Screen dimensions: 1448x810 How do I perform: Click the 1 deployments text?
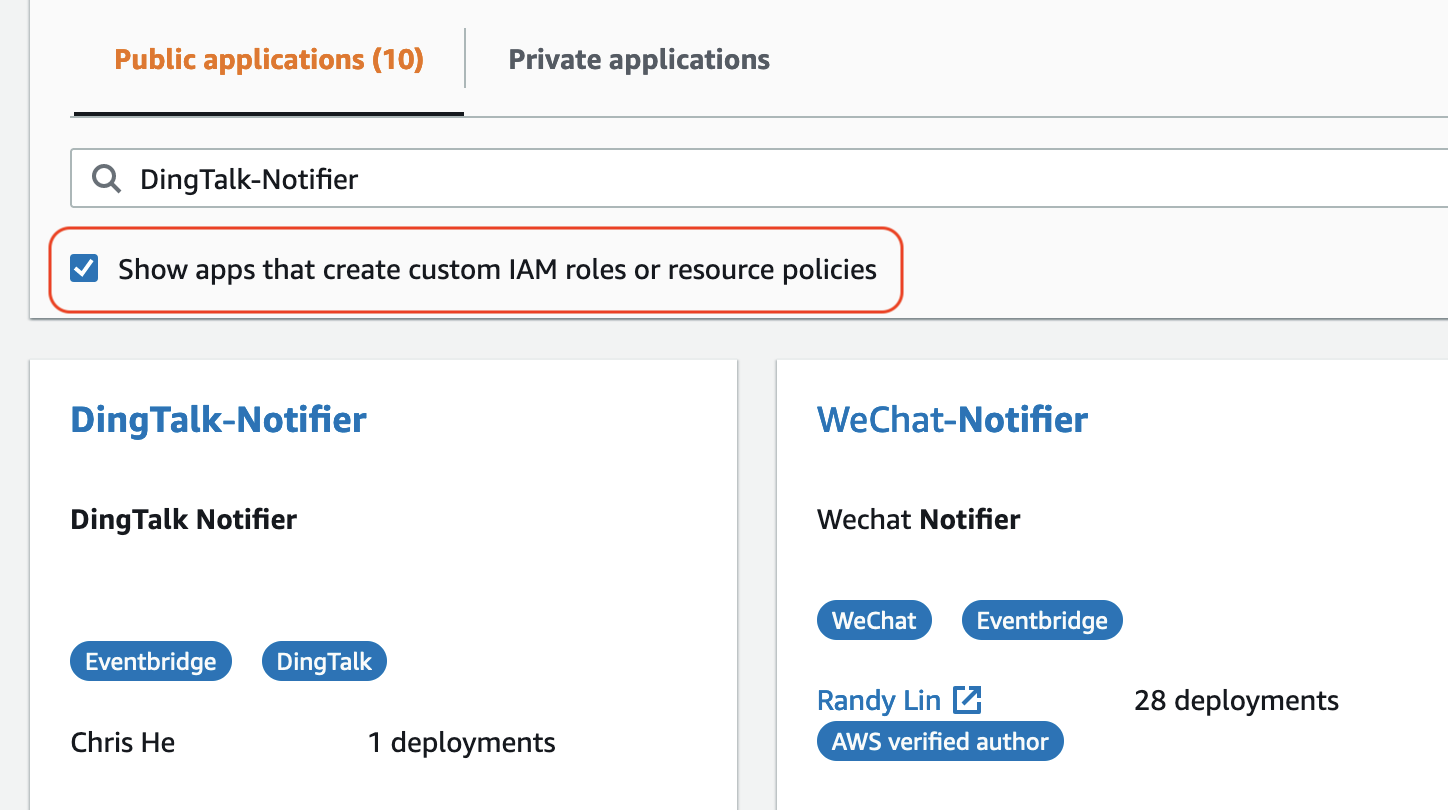tap(461, 742)
